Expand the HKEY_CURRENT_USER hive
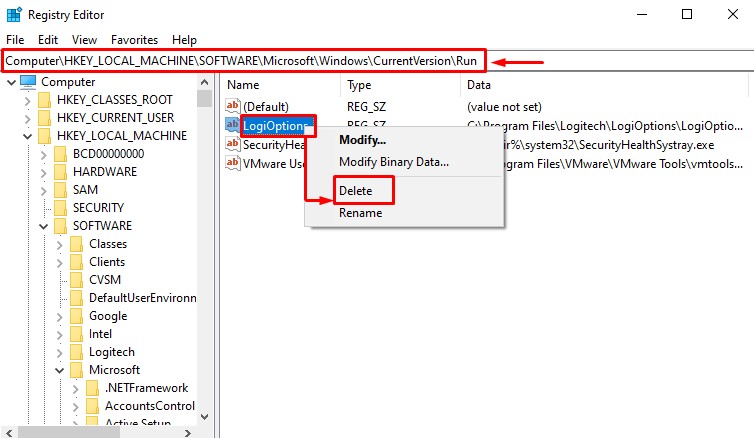Screen dimensions: 754x438 (x=27, y=118)
